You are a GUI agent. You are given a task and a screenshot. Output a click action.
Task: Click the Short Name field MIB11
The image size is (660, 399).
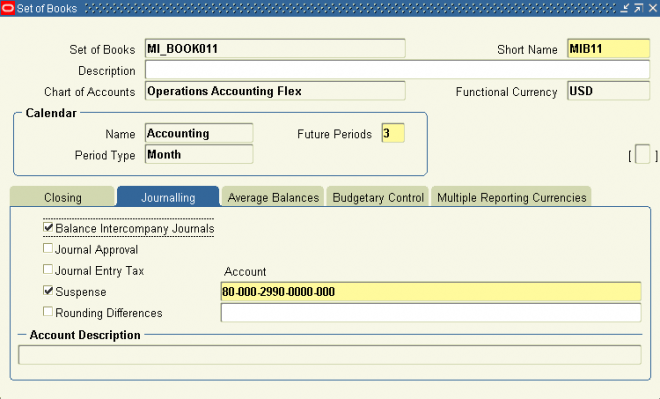(608, 48)
